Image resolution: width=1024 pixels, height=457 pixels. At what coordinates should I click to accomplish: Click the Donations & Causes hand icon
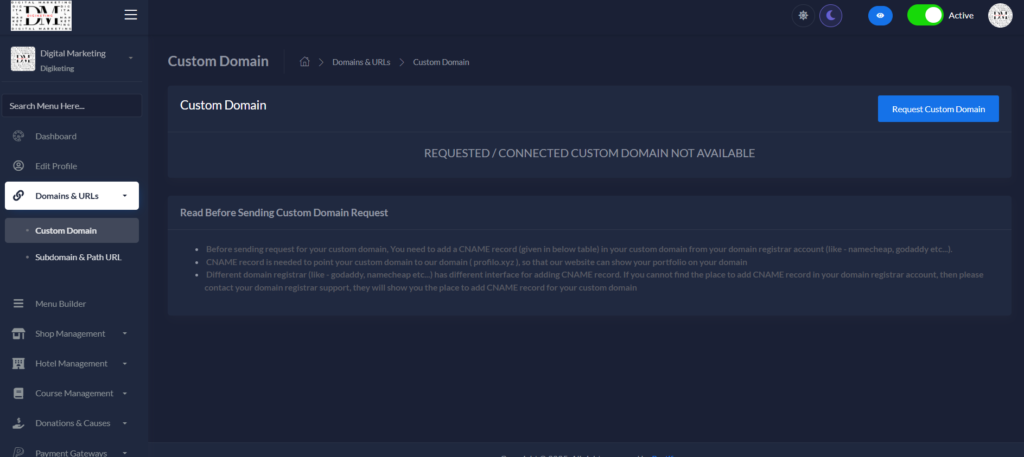(x=18, y=423)
